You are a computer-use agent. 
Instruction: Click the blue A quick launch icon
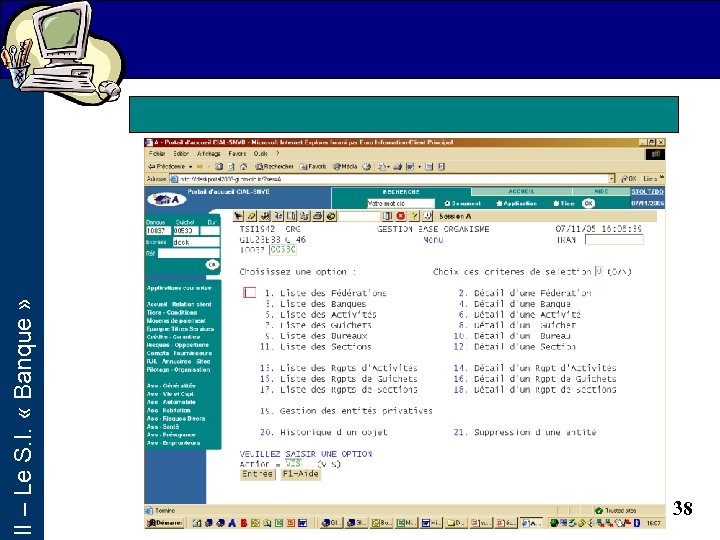point(232,523)
